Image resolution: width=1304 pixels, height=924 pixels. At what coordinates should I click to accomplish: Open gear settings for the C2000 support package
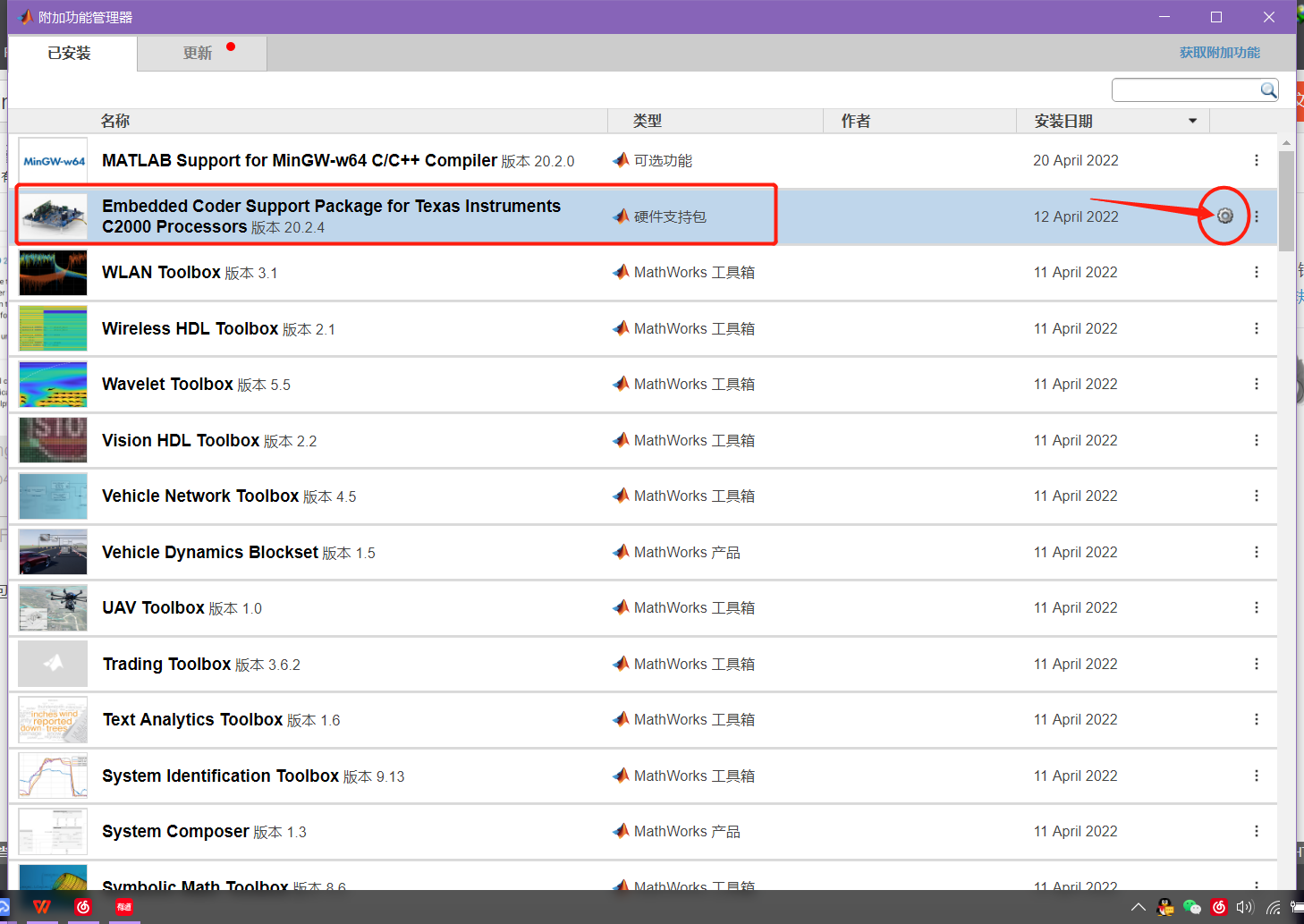tap(1224, 216)
